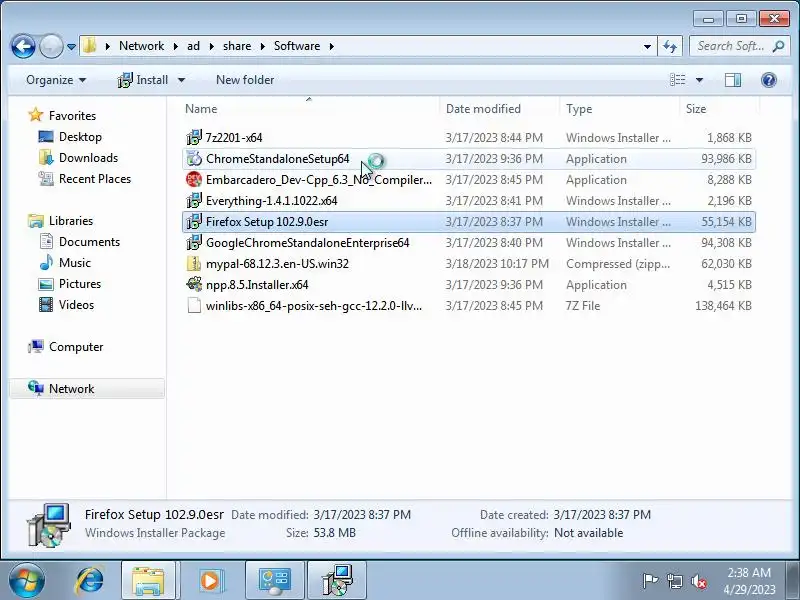Expand the arrow after Network breadcrumb
Screen dimensions: 800x600
click(x=176, y=46)
